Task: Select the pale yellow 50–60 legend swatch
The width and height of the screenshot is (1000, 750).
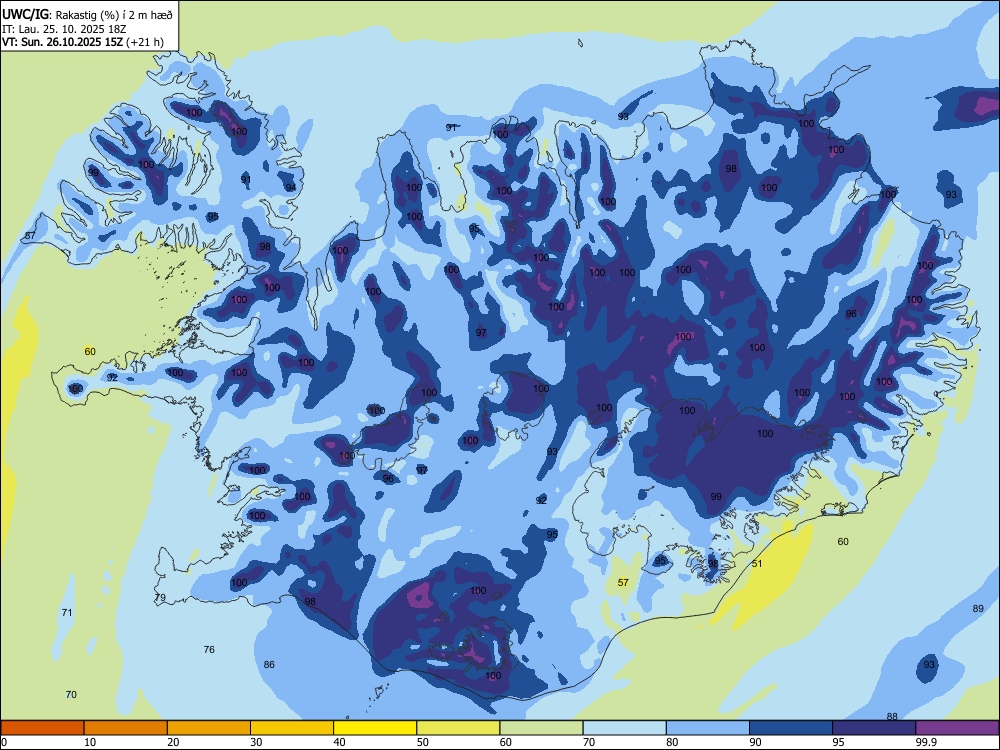Action: coord(458,728)
